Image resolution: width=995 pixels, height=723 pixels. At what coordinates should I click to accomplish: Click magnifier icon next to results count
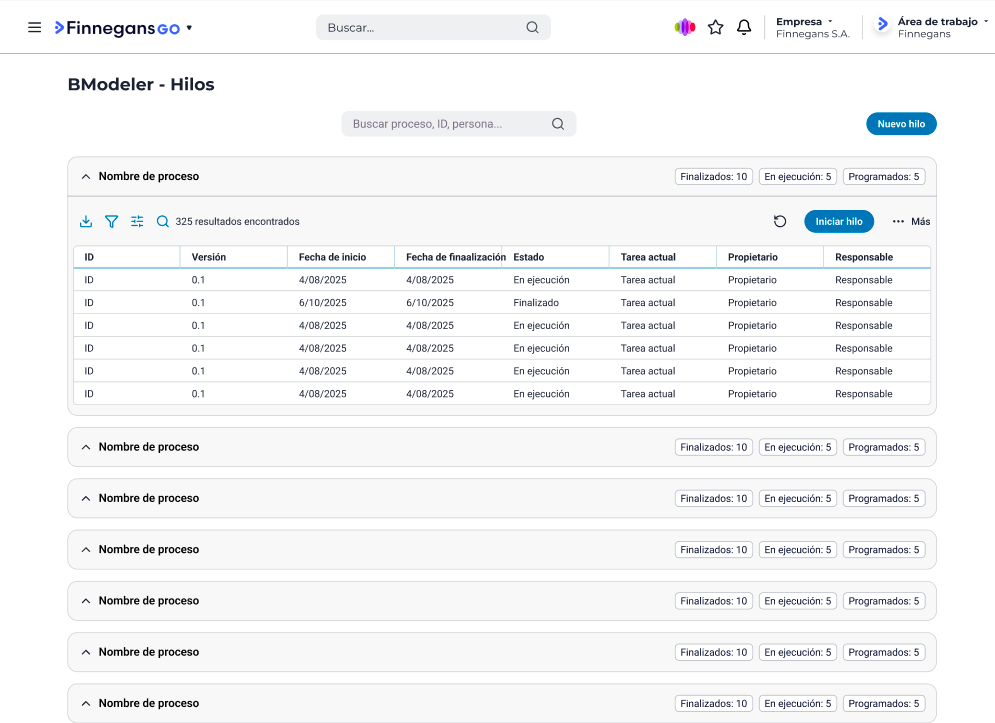point(163,222)
